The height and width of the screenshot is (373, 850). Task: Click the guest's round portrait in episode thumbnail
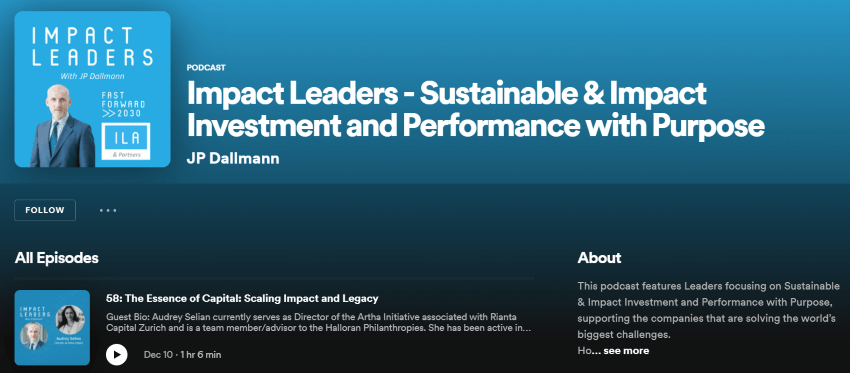[x=70, y=319]
